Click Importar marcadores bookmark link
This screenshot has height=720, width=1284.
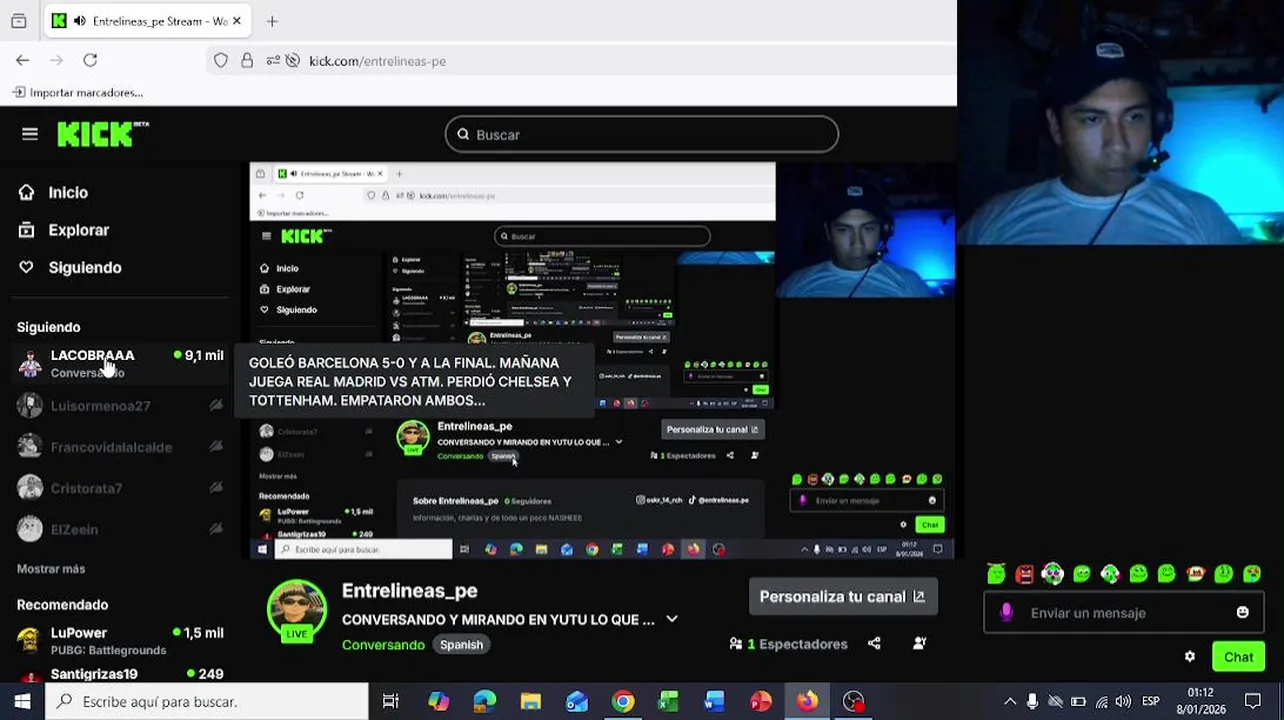click(78, 92)
